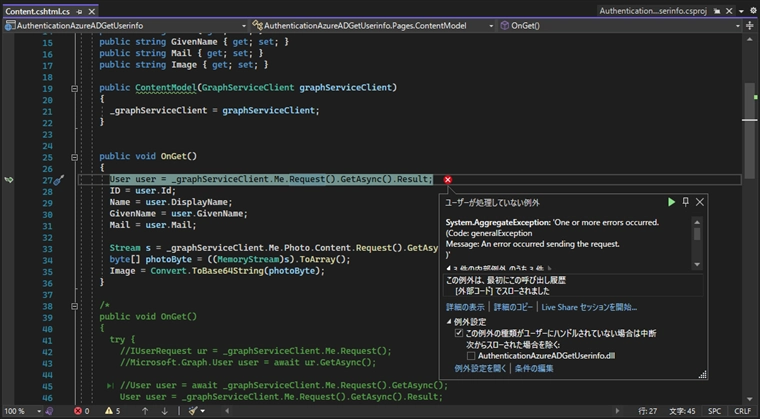Go to next issue with down arrow
Viewport: 760px width, 419px height.
[x=164, y=411]
